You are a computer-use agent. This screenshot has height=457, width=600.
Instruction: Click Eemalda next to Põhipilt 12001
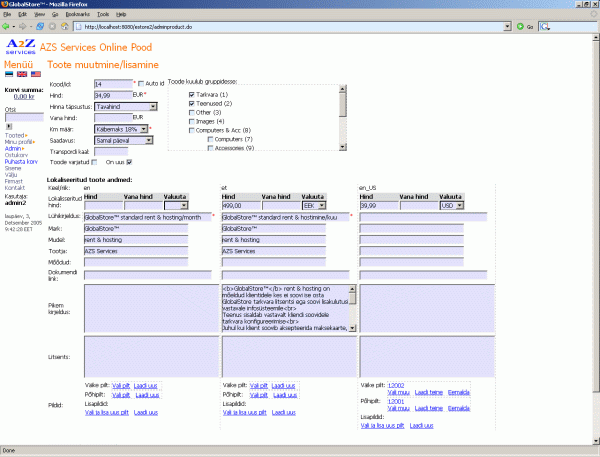[458, 408]
